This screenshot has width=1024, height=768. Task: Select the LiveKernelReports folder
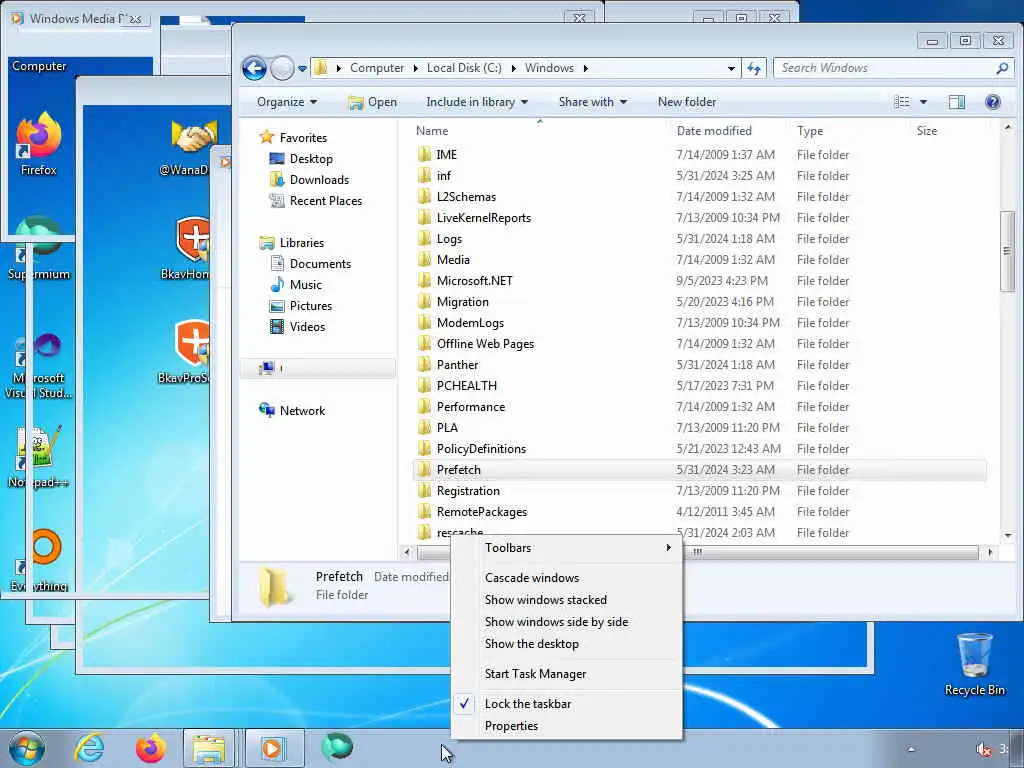click(483, 217)
